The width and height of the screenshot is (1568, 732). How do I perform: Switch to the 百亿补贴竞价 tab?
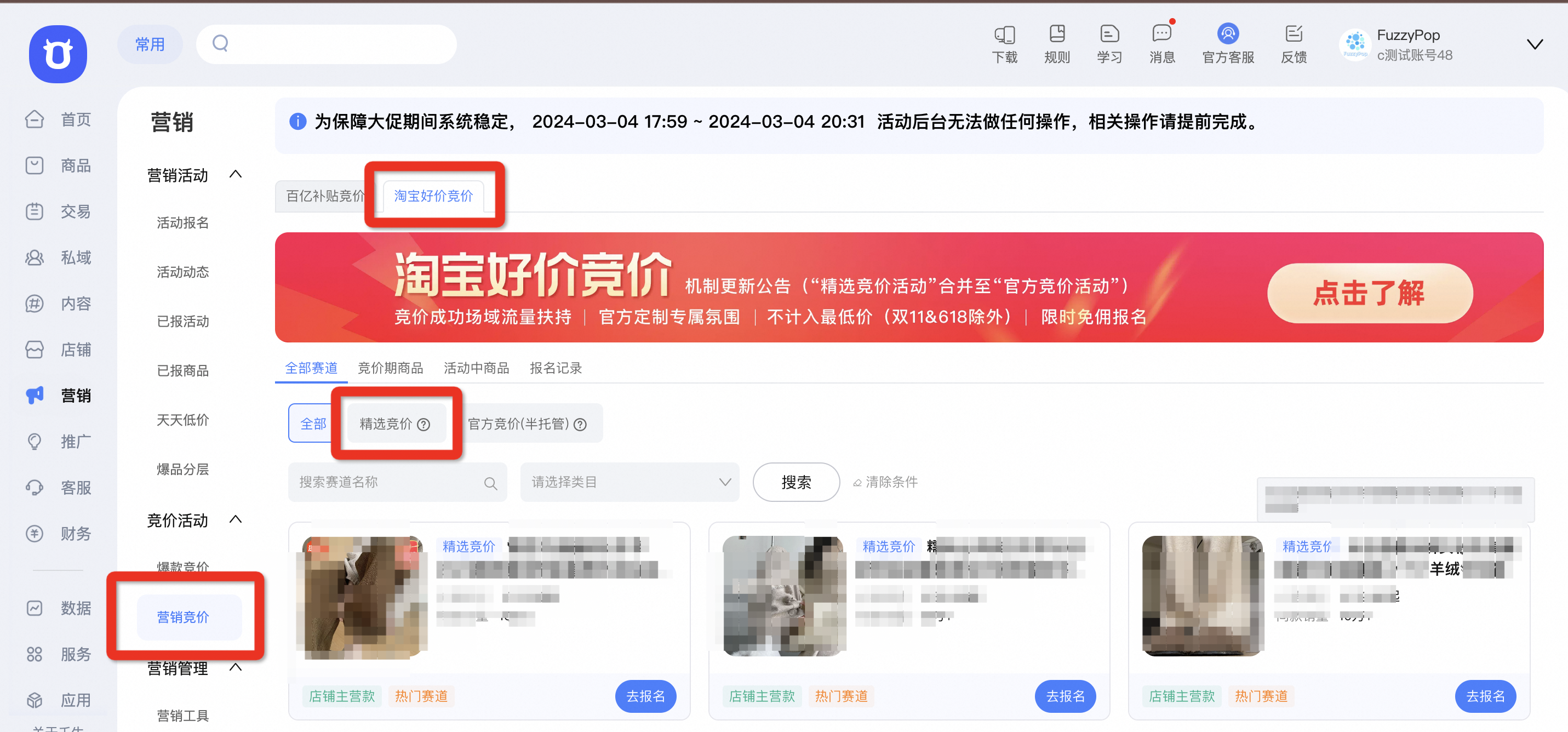point(325,196)
